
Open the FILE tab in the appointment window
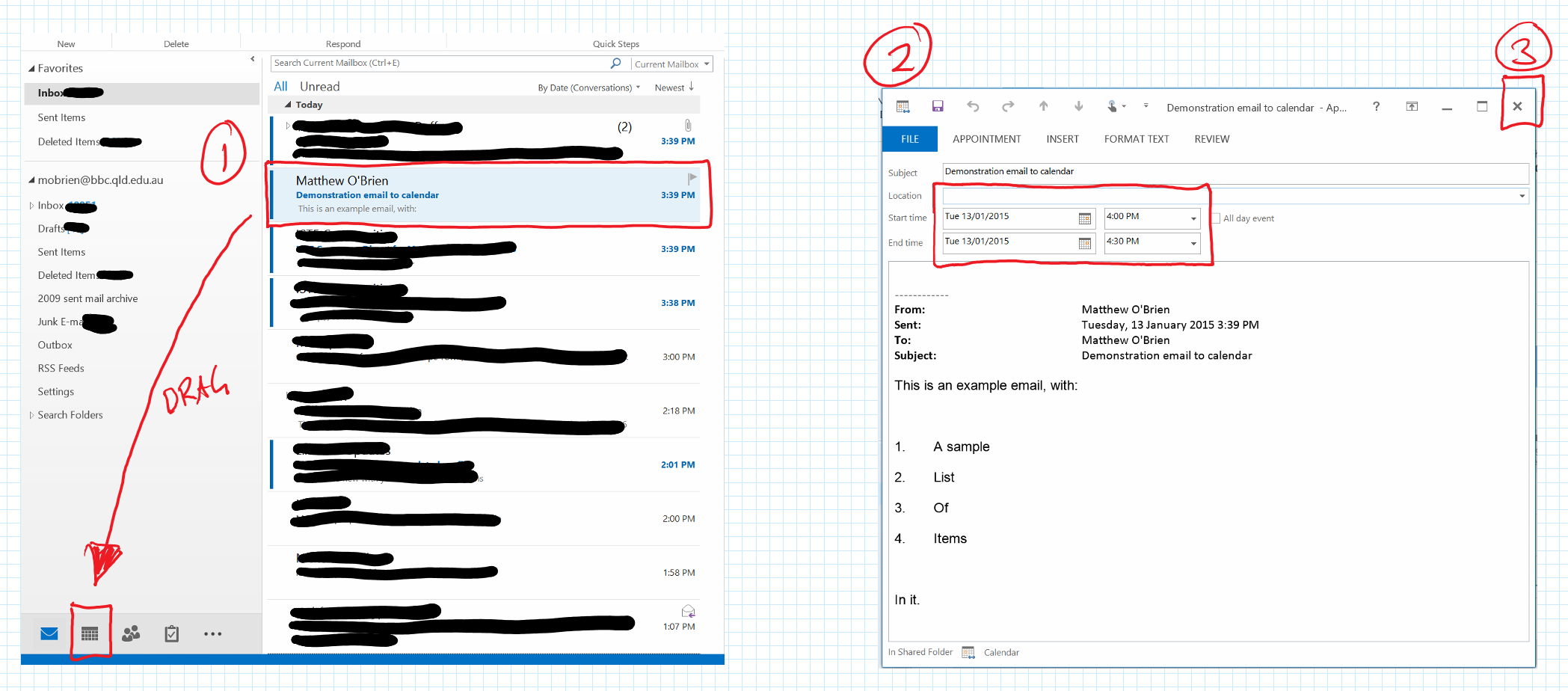[909, 138]
